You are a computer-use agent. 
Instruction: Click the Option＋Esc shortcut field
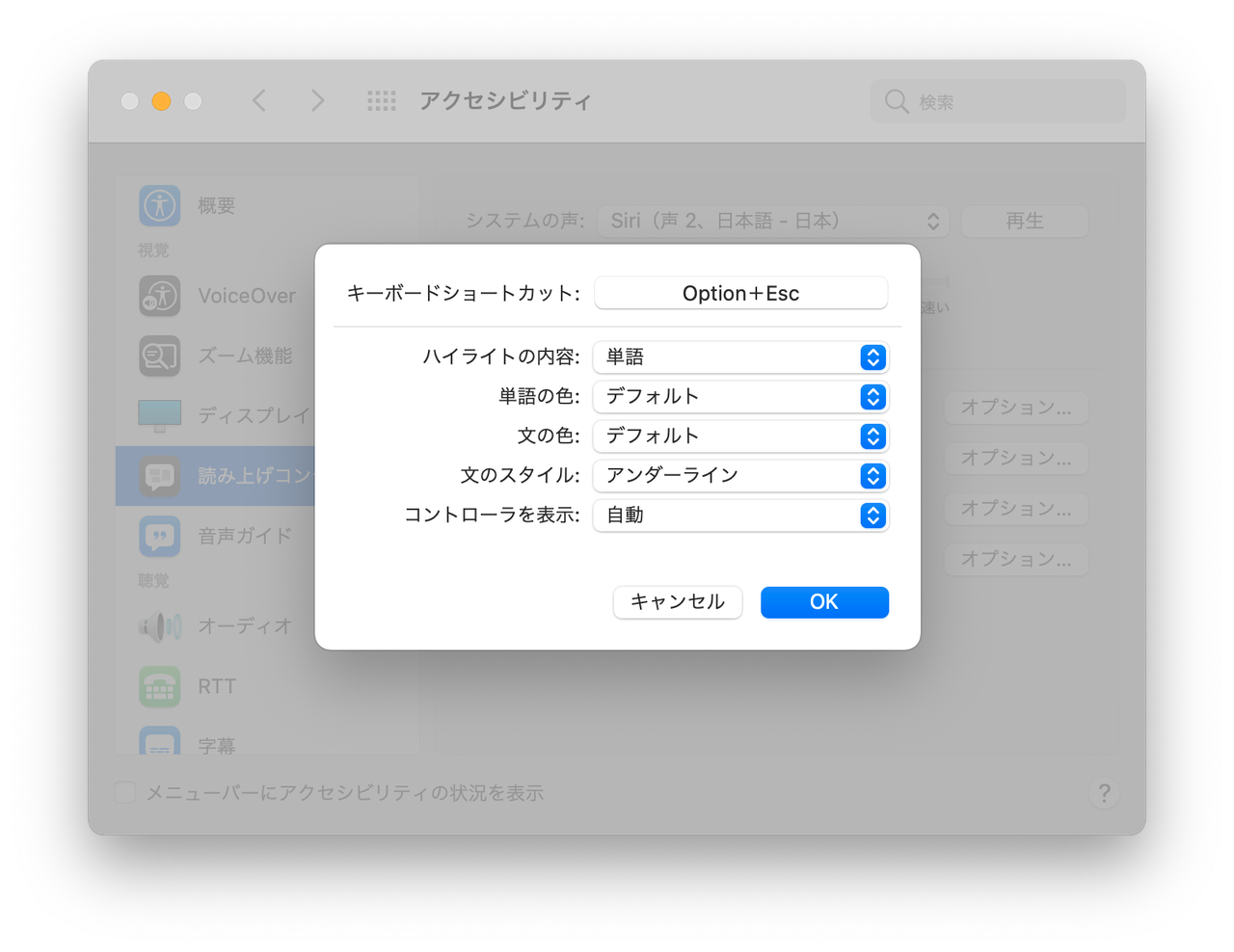click(x=740, y=293)
